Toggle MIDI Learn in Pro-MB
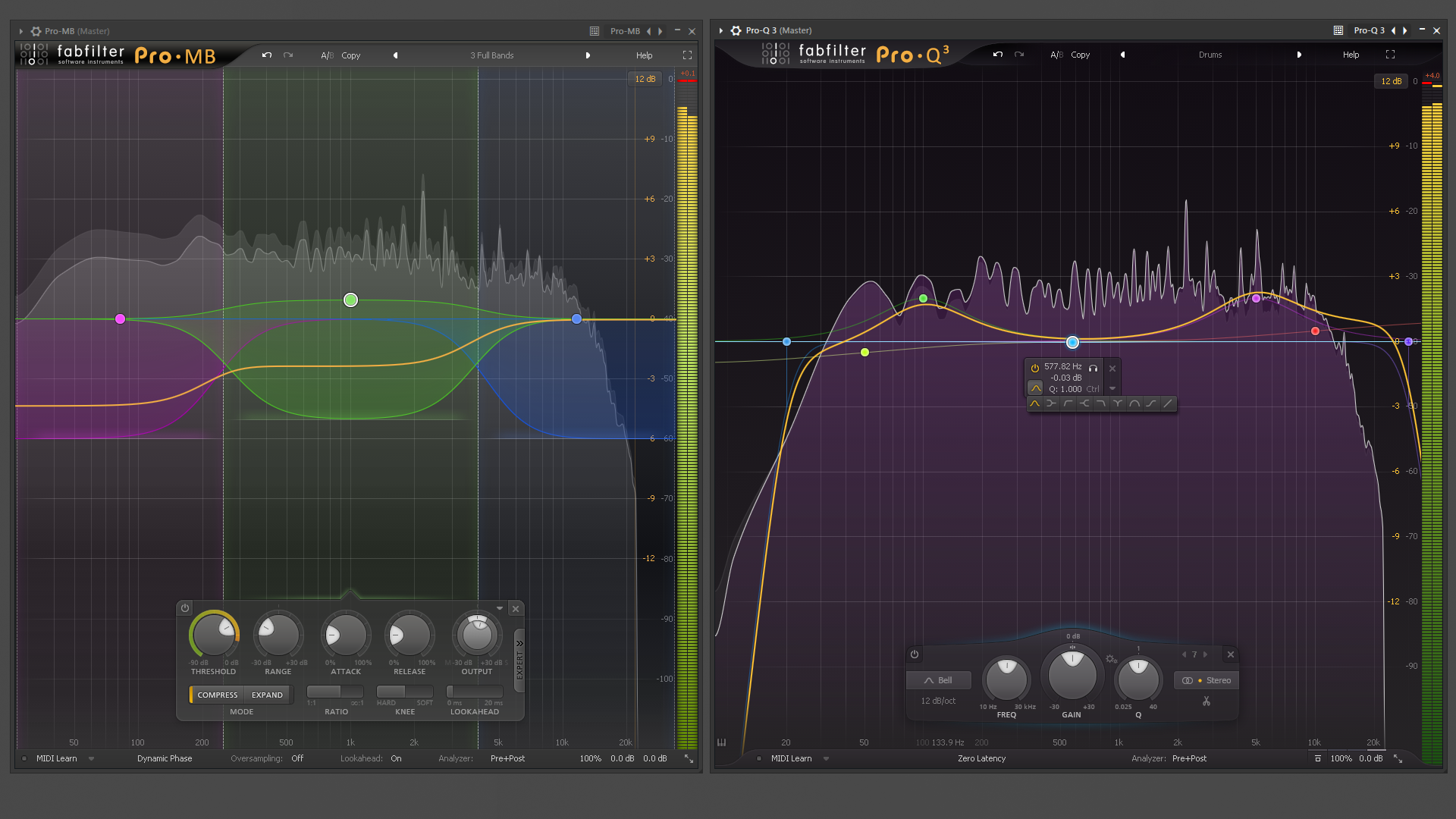 pos(56,758)
